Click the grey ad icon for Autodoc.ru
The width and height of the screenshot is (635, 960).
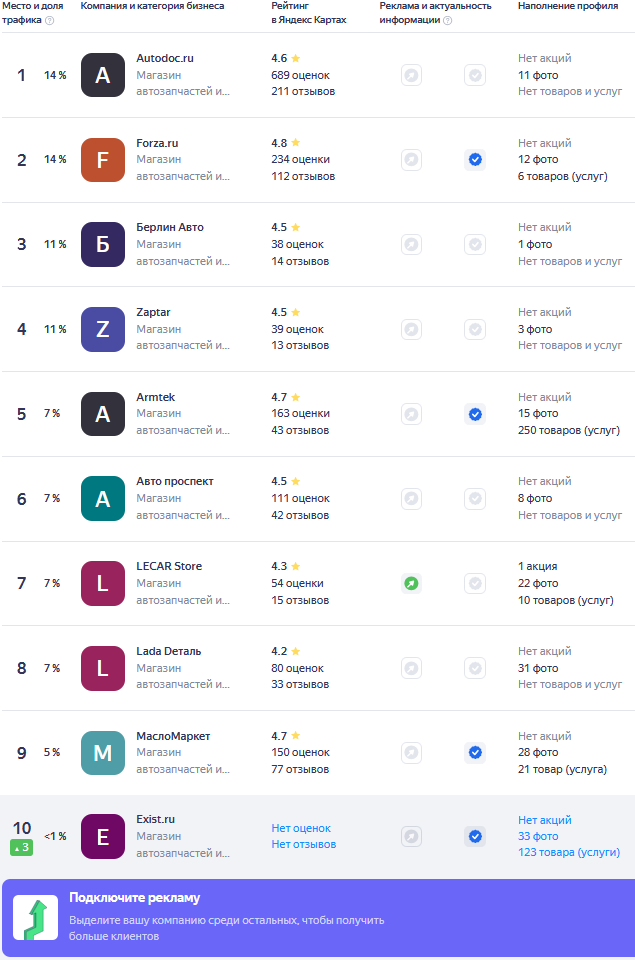[x=411, y=75]
